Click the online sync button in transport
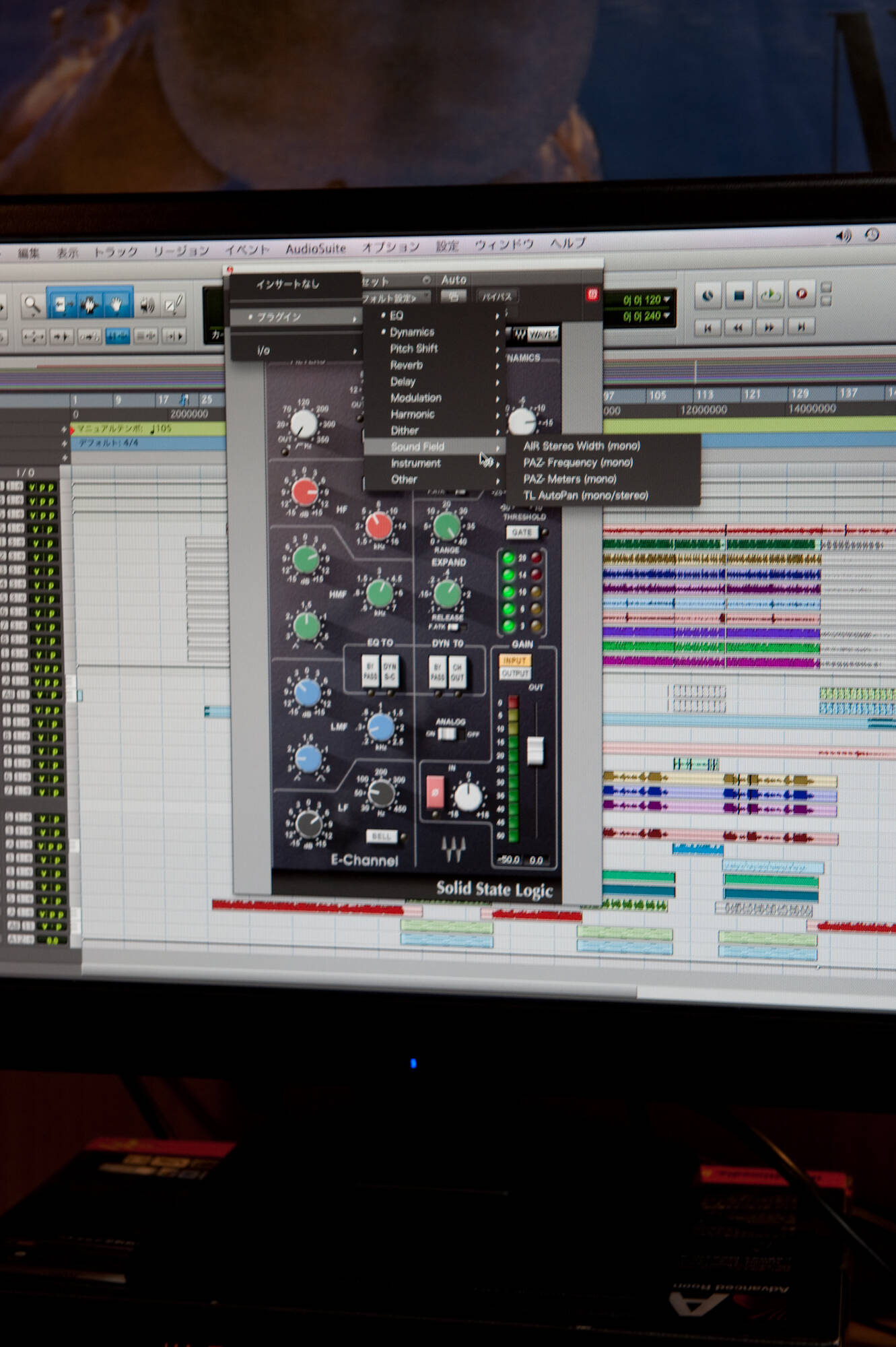This screenshot has width=896, height=1347. coord(708,296)
